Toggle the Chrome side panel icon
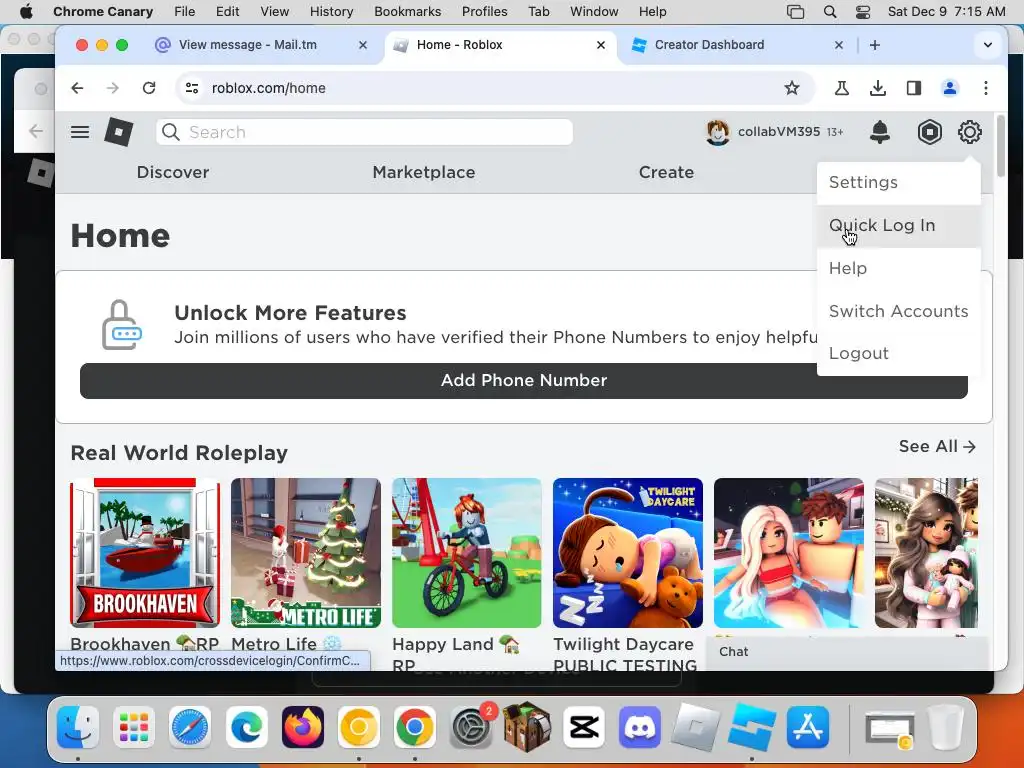 pos(914,88)
